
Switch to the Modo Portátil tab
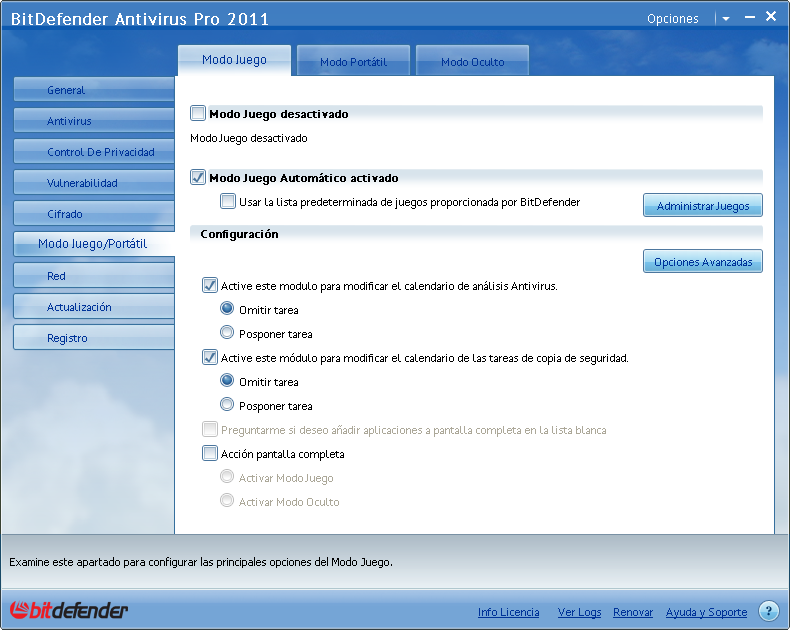point(353,61)
